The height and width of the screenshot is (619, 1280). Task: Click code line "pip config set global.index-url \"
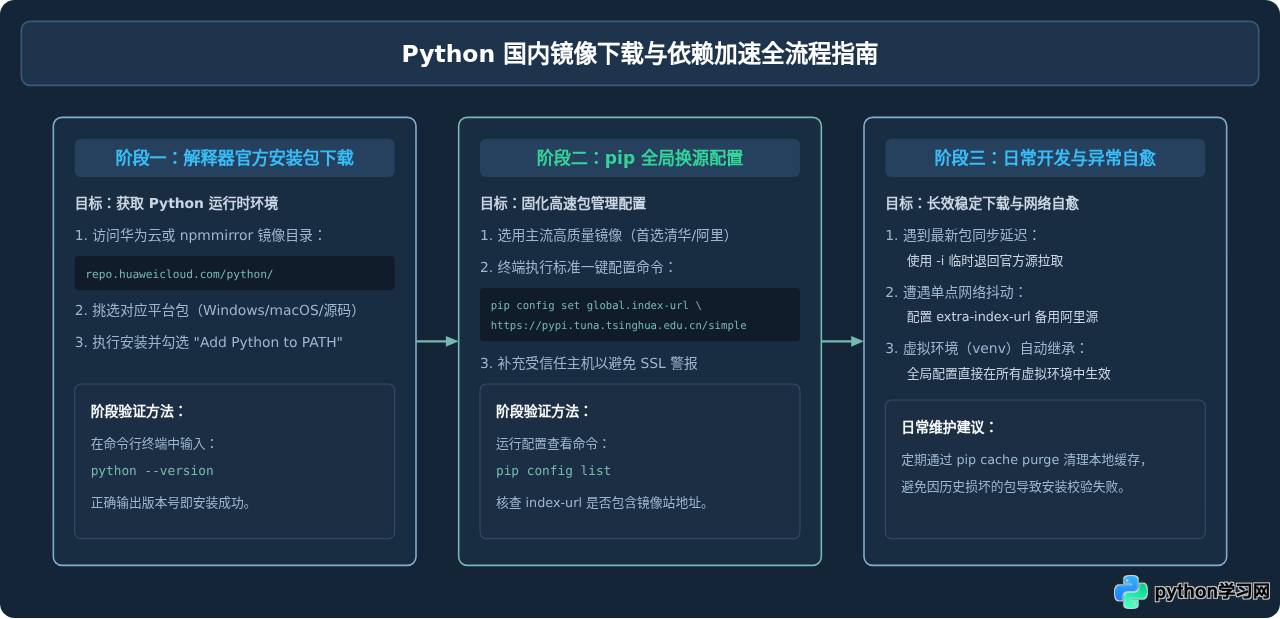596,305
